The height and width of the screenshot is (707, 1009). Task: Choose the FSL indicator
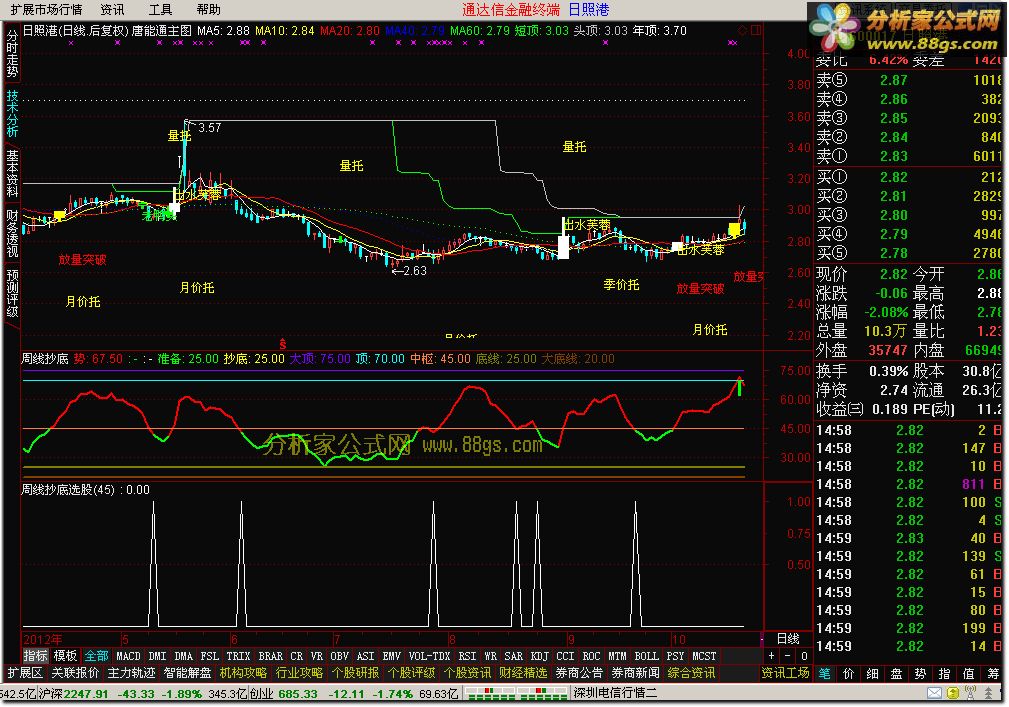[x=209, y=656]
